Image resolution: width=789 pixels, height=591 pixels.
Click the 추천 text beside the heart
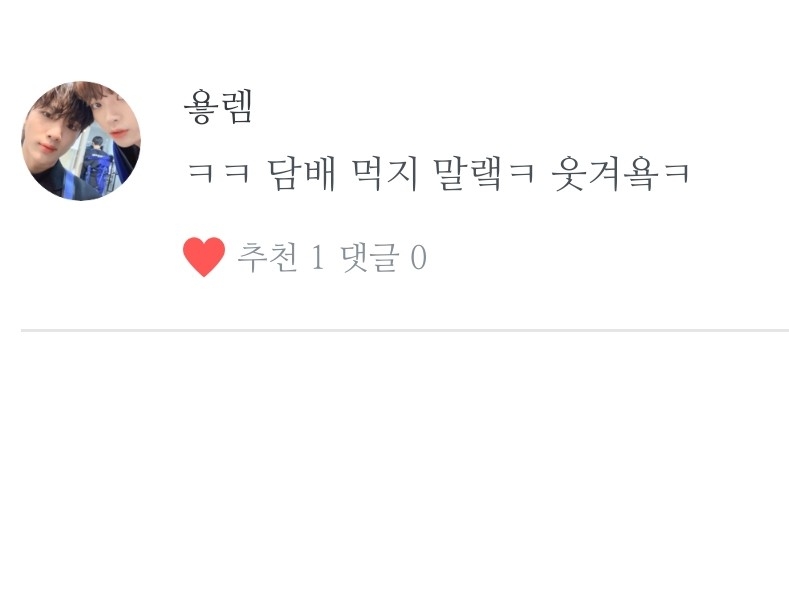267,257
